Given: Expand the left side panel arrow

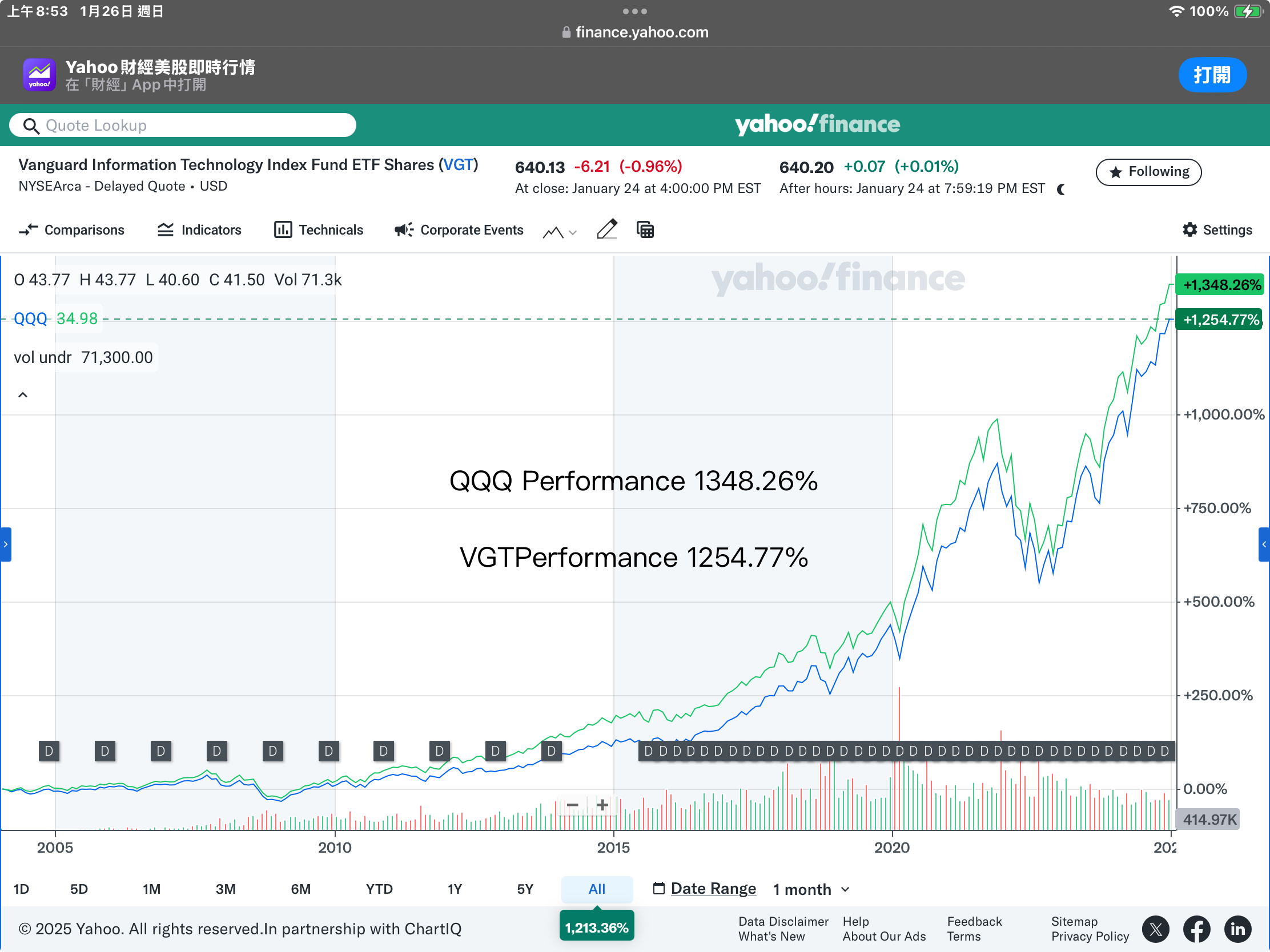Looking at the screenshot, I should 5,544.
